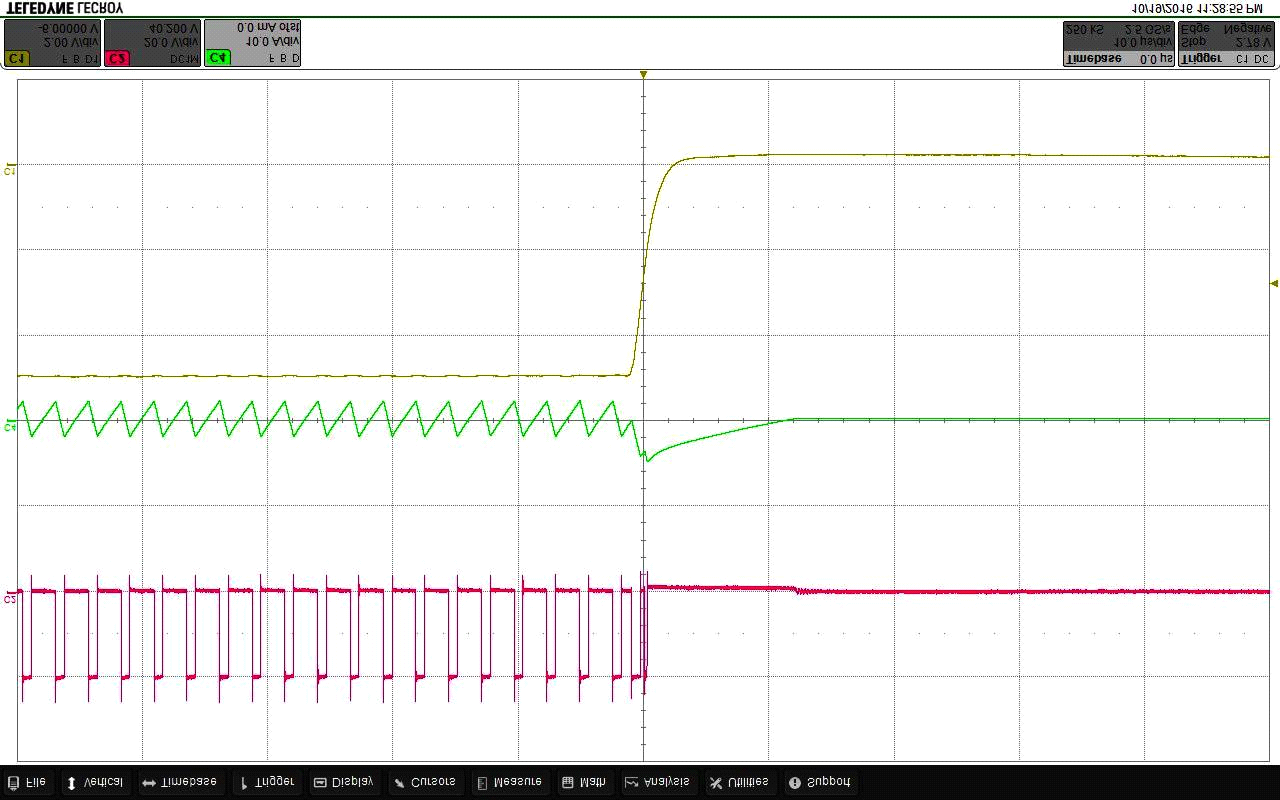Viewport: 1280px width, 800px height.
Task: Select the C4 ground marker left of grid
Action: coord(10,425)
